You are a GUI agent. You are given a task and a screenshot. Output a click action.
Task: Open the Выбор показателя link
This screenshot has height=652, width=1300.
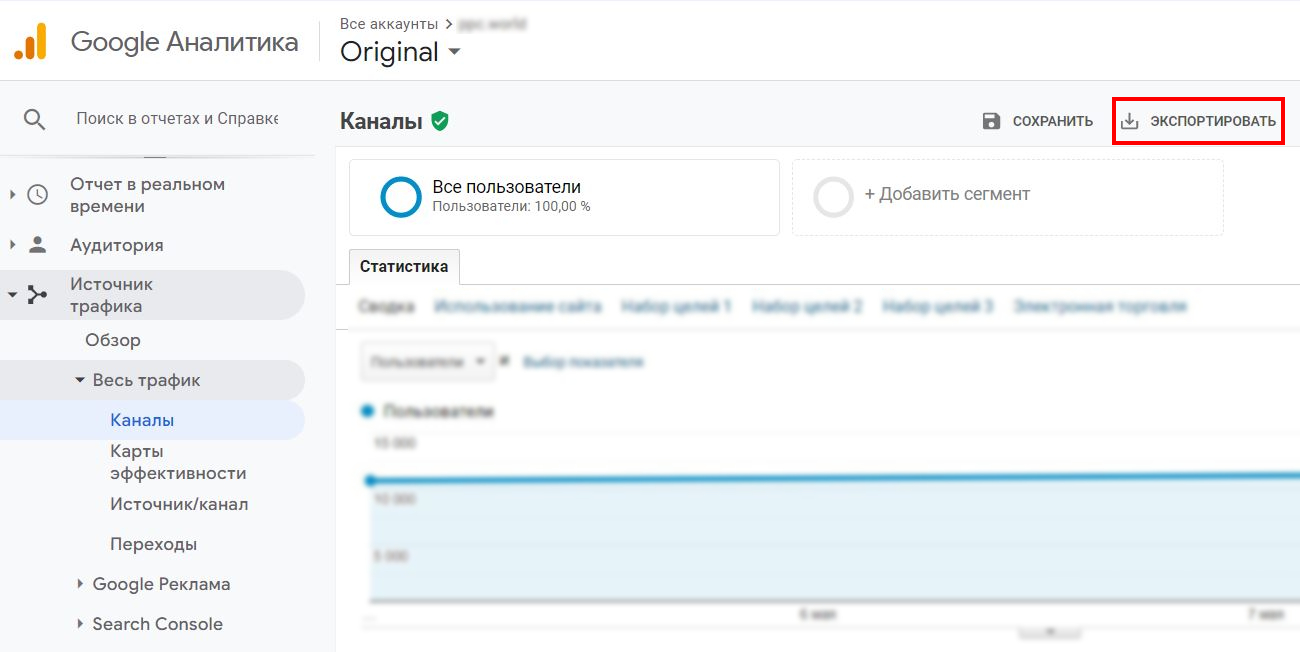[x=583, y=361]
